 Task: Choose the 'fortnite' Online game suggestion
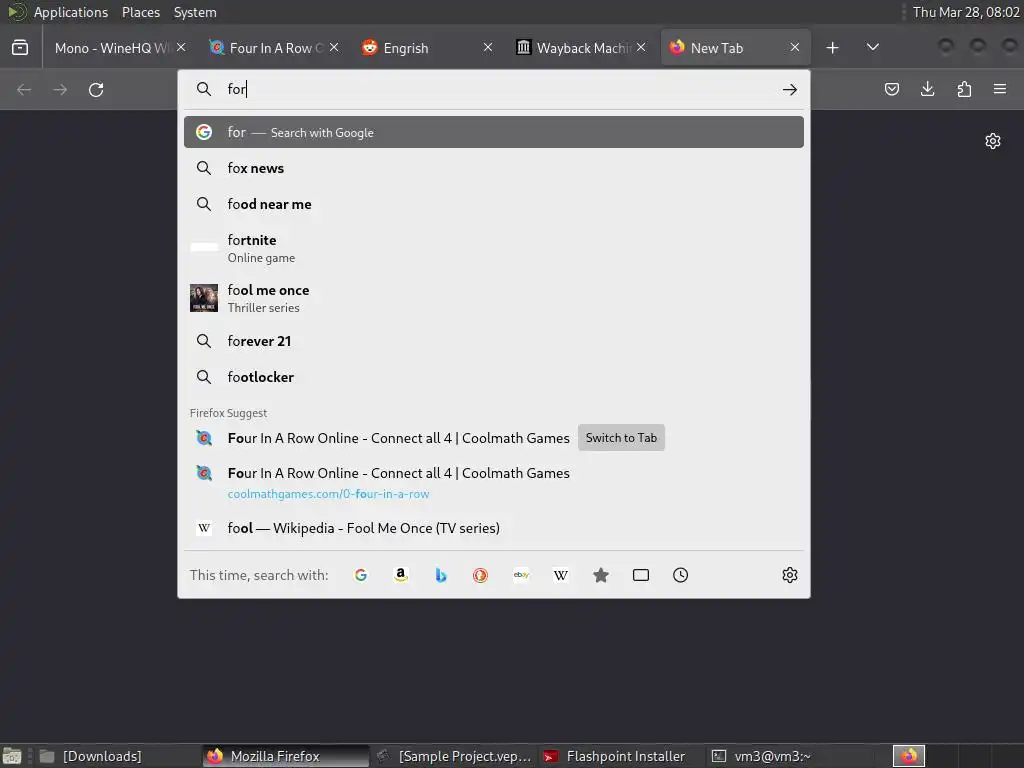(x=494, y=248)
